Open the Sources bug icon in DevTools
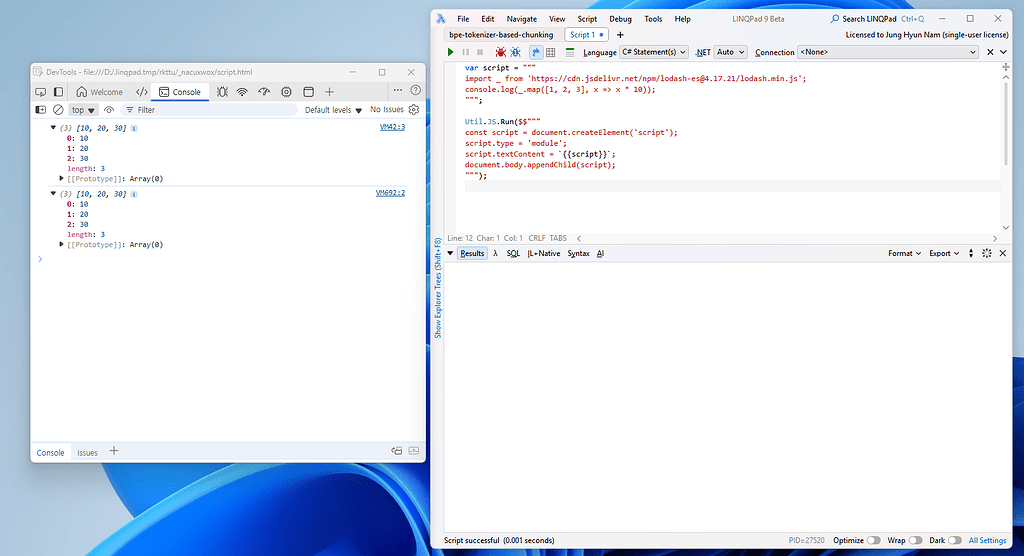 222,92
